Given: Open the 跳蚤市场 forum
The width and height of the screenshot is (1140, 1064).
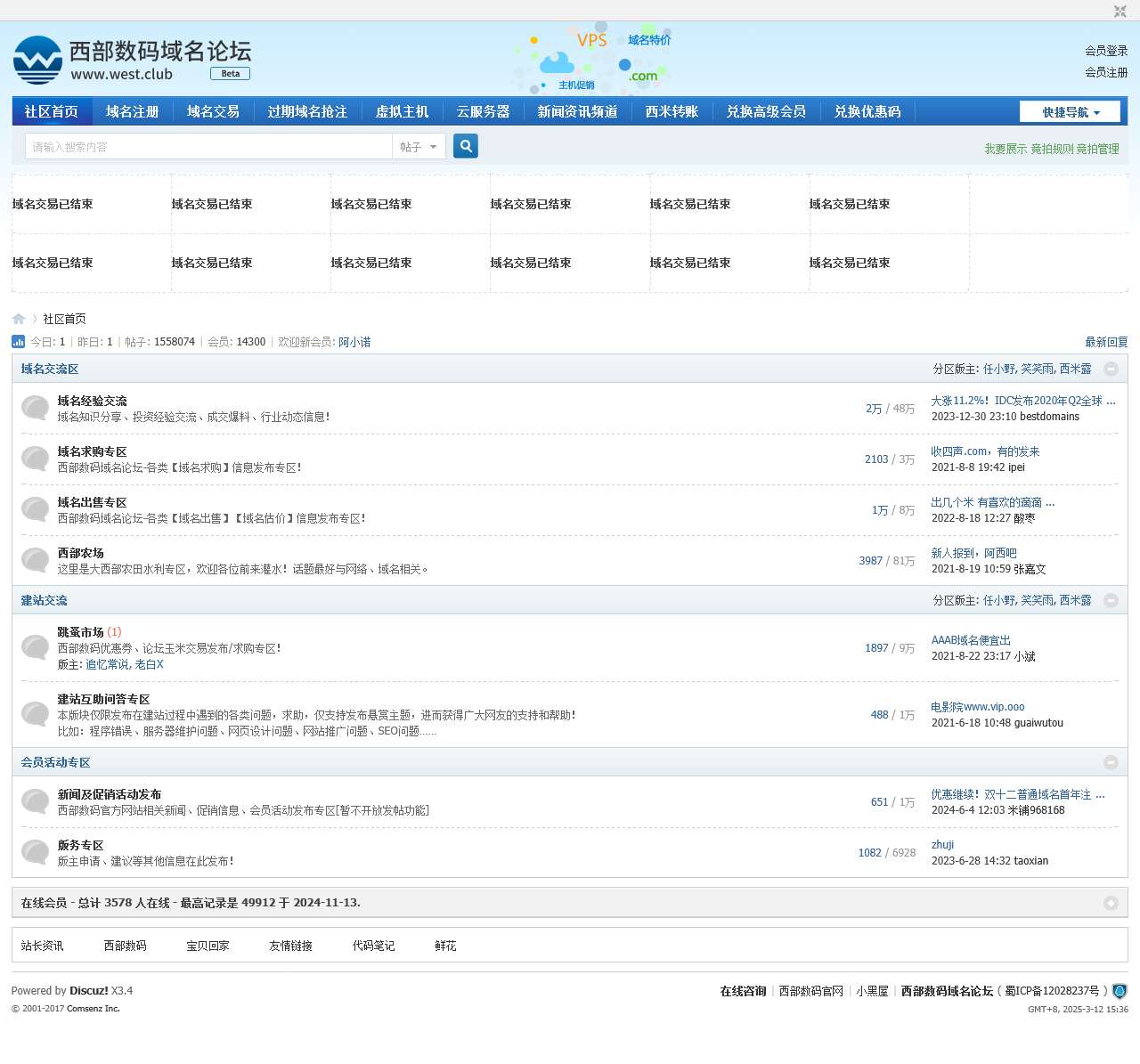Looking at the screenshot, I should click(x=81, y=632).
